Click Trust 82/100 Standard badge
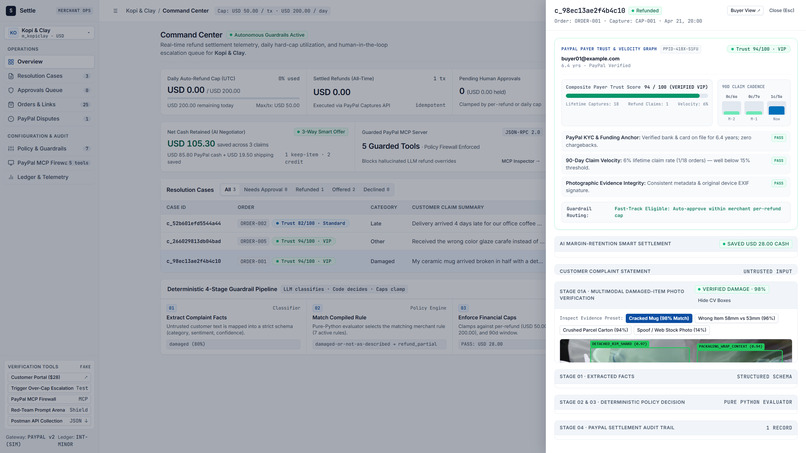The image size is (806, 453). 310,224
